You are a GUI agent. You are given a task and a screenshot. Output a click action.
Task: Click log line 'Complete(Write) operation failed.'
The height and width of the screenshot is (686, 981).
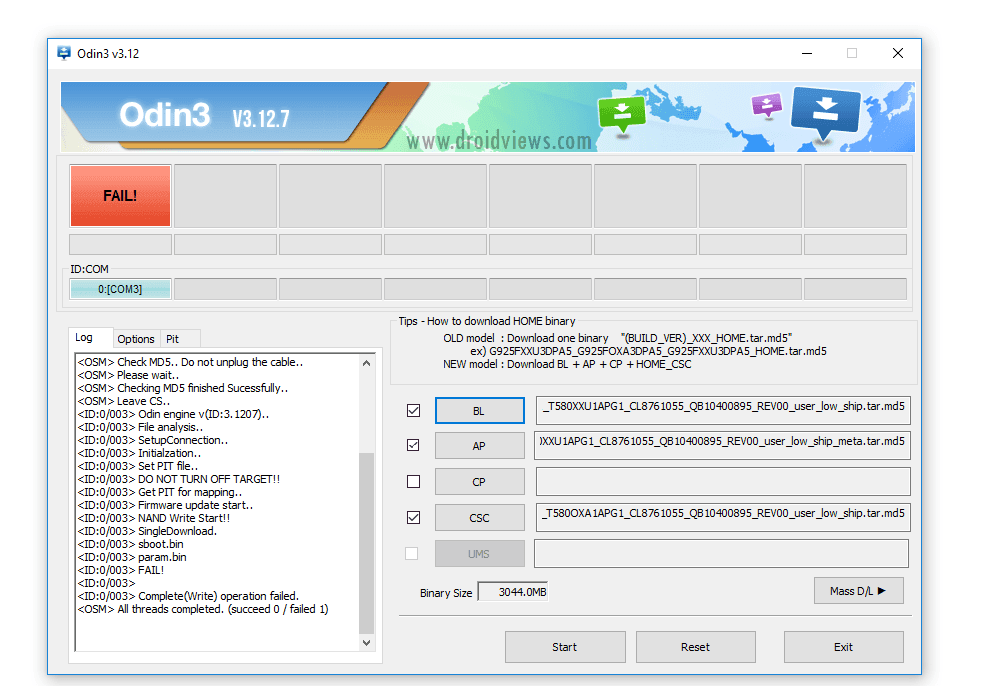tap(188, 596)
